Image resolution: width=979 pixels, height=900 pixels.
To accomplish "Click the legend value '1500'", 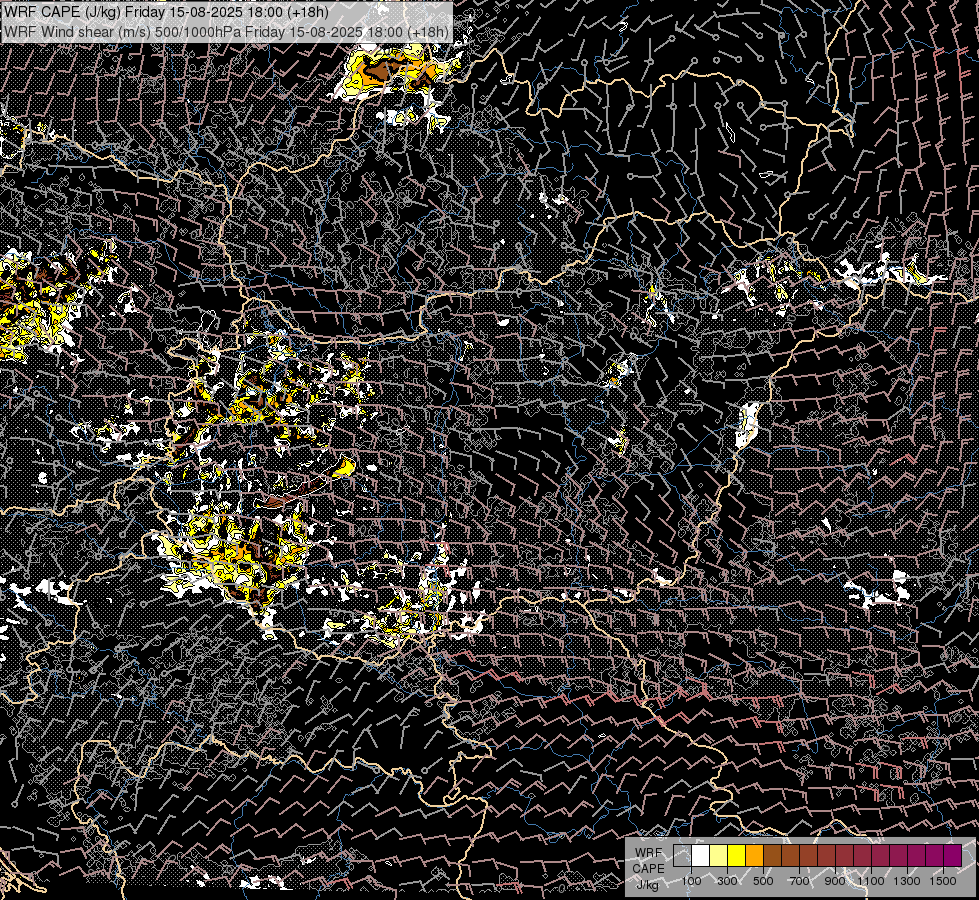I will 943,881.
